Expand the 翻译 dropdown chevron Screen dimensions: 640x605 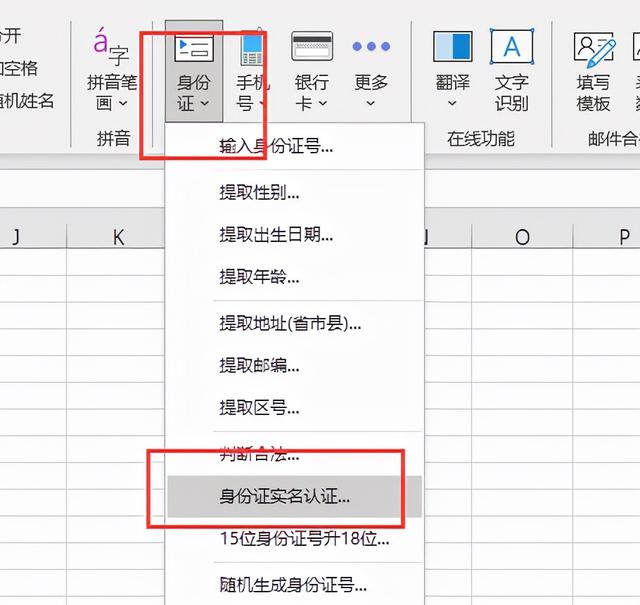[x=452, y=103]
